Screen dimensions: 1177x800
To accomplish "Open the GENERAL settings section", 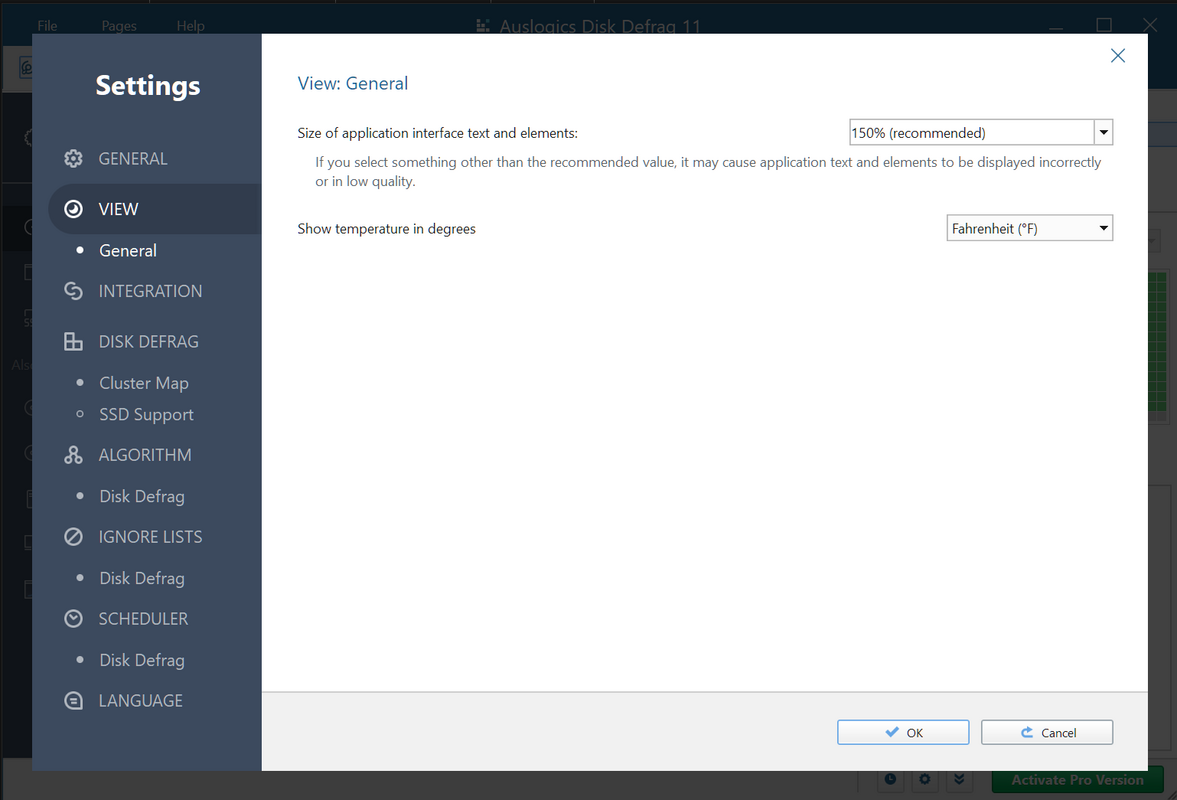I will click(x=133, y=158).
